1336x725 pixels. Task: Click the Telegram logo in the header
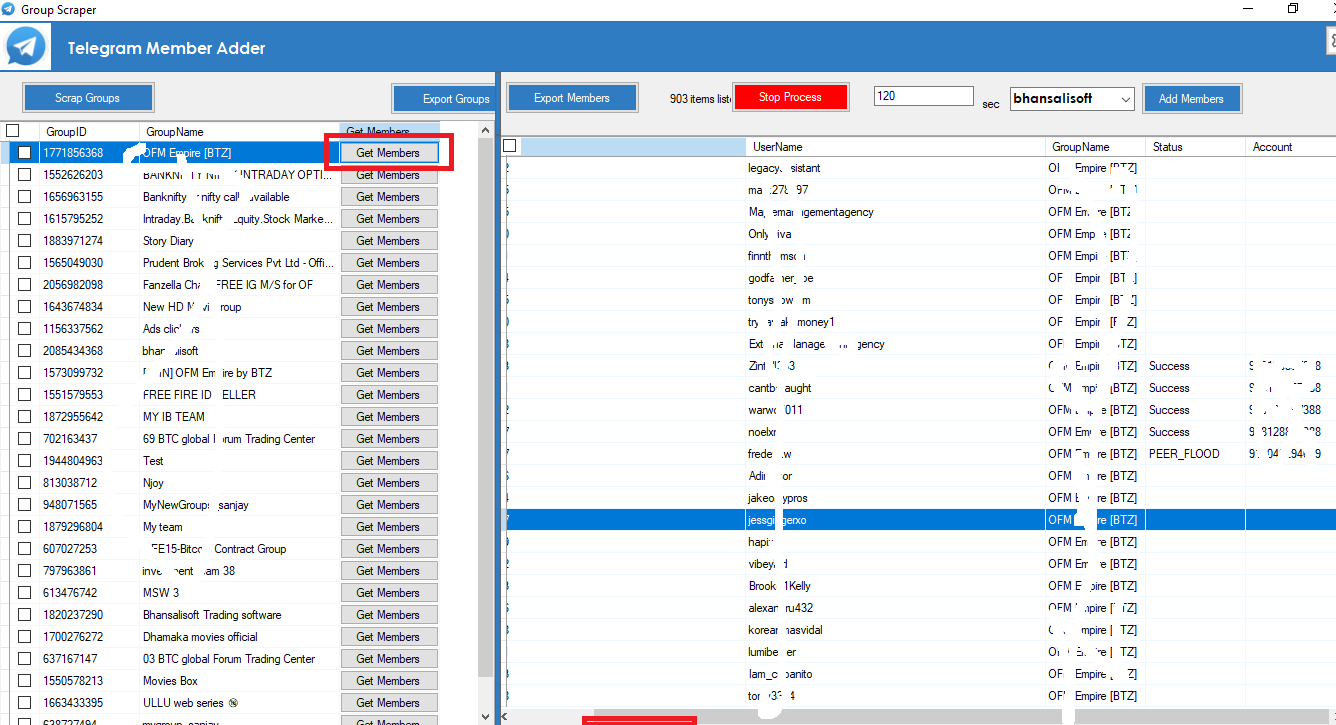coord(26,47)
